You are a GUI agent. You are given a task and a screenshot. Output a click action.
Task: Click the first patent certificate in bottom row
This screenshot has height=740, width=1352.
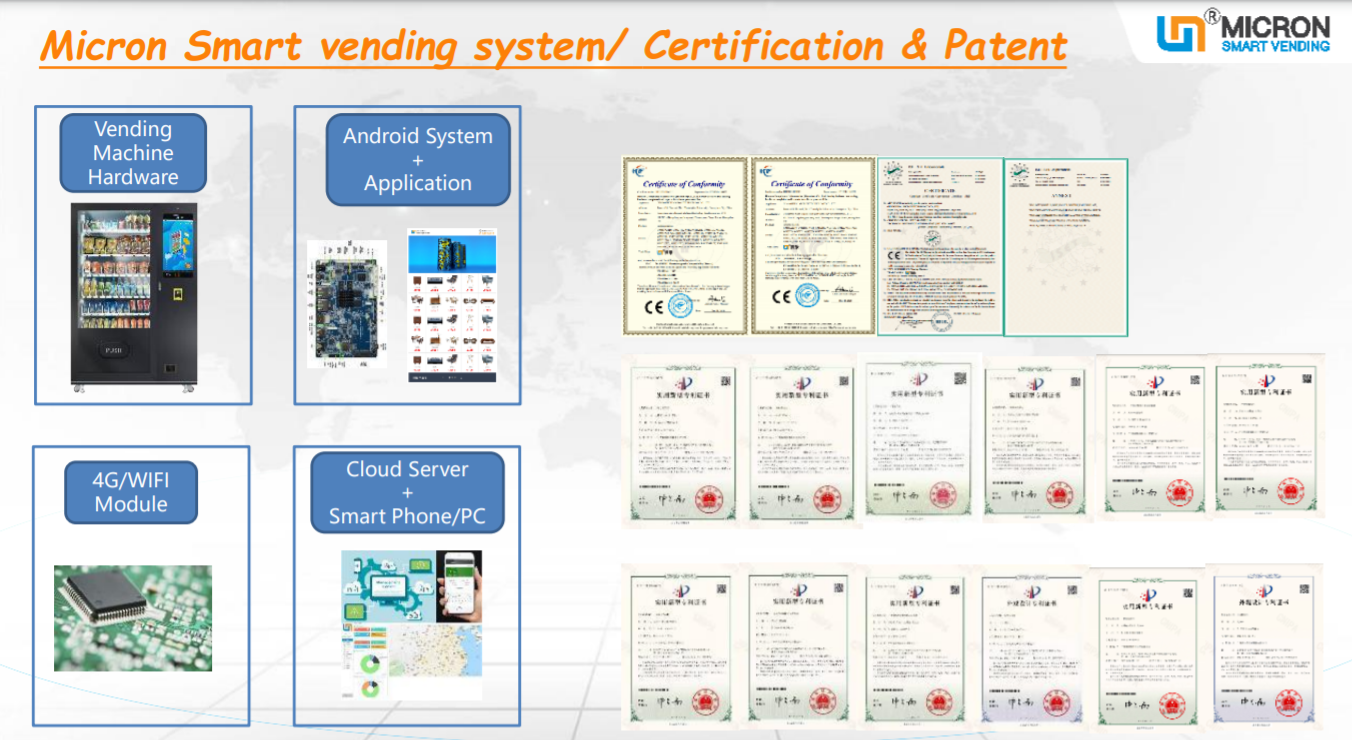[x=680, y=648]
